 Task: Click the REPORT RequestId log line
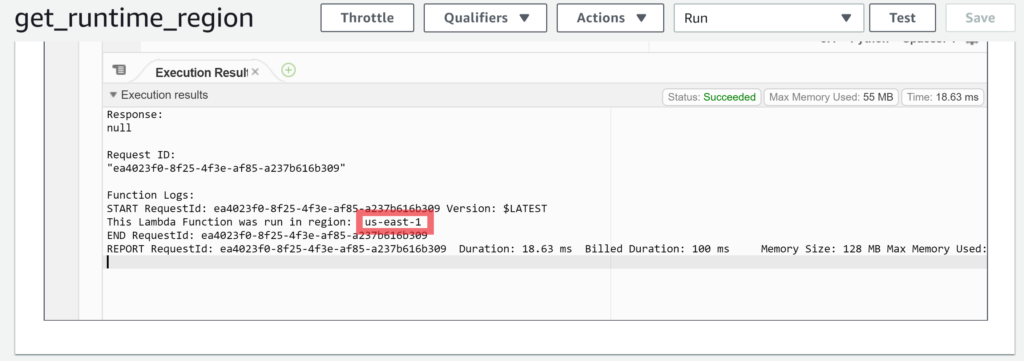(x=546, y=249)
